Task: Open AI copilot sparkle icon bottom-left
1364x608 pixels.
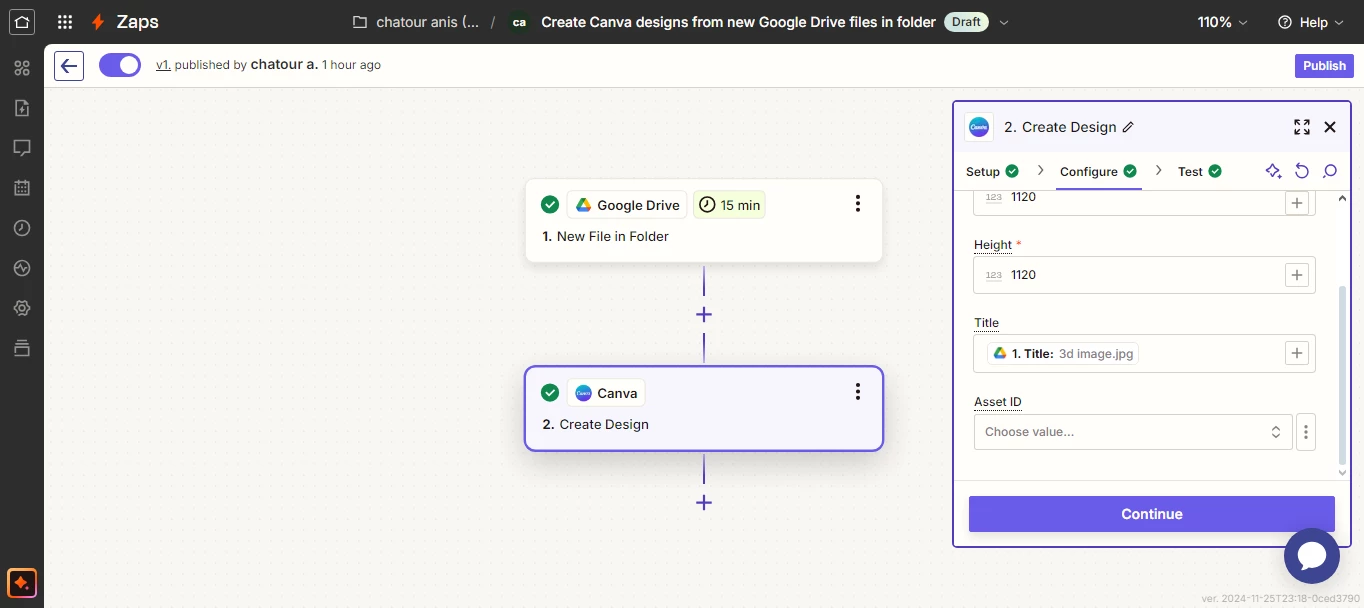Action: click(22, 582)
